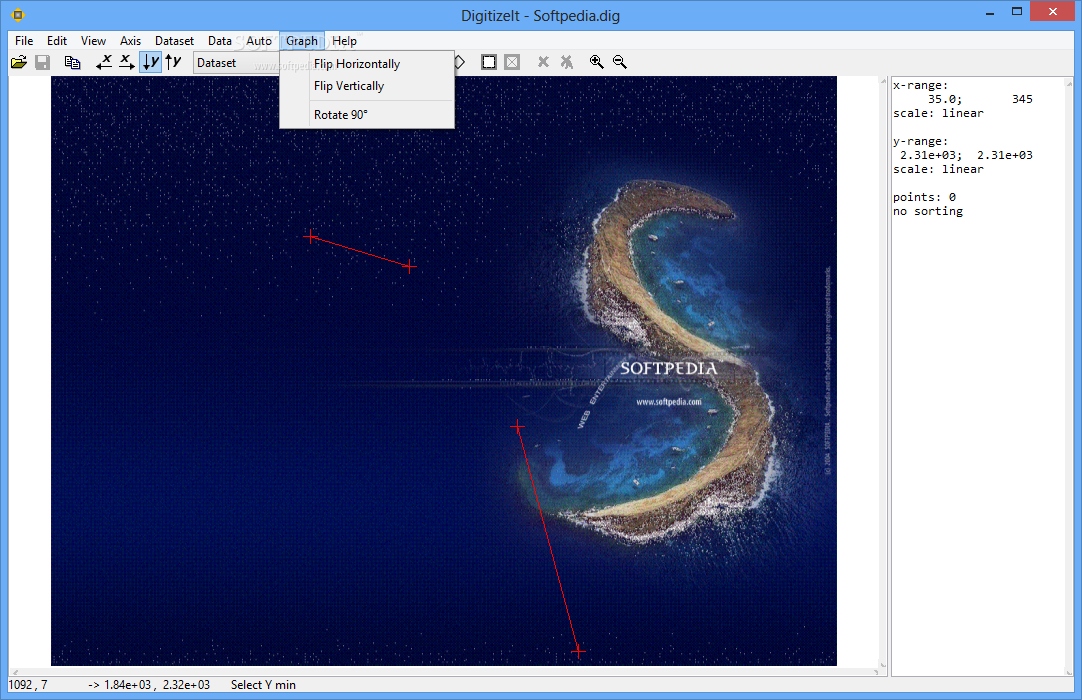Select the Y max axis tool
This screenshot has width=1082, height=700.
tap(173, 62)
